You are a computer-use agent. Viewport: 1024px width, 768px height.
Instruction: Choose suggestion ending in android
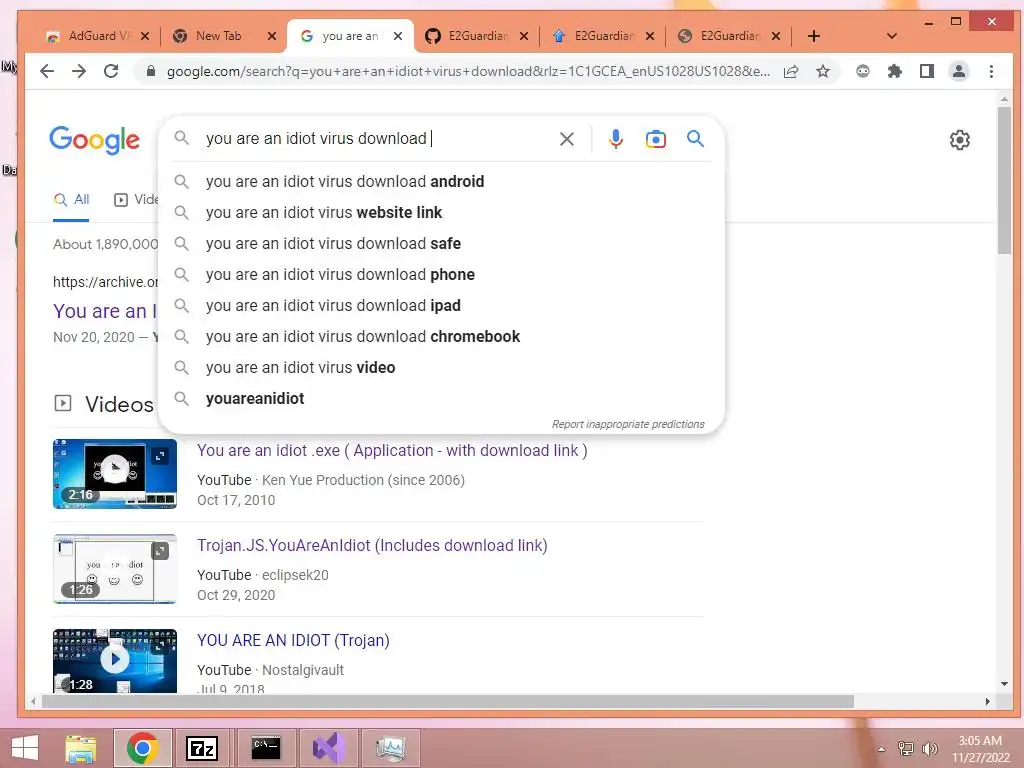pos(441,182)
